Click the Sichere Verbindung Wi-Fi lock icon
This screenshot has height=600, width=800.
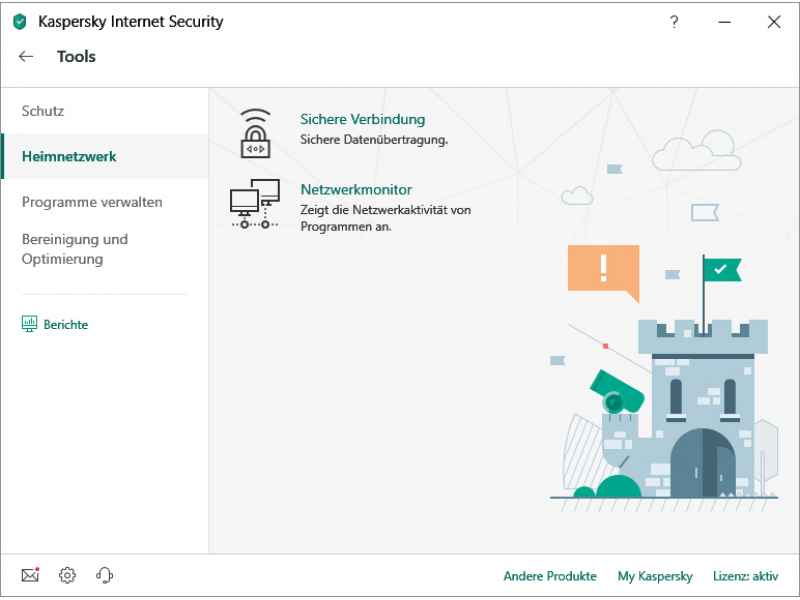pyautogui.click(x=255, y=133)
